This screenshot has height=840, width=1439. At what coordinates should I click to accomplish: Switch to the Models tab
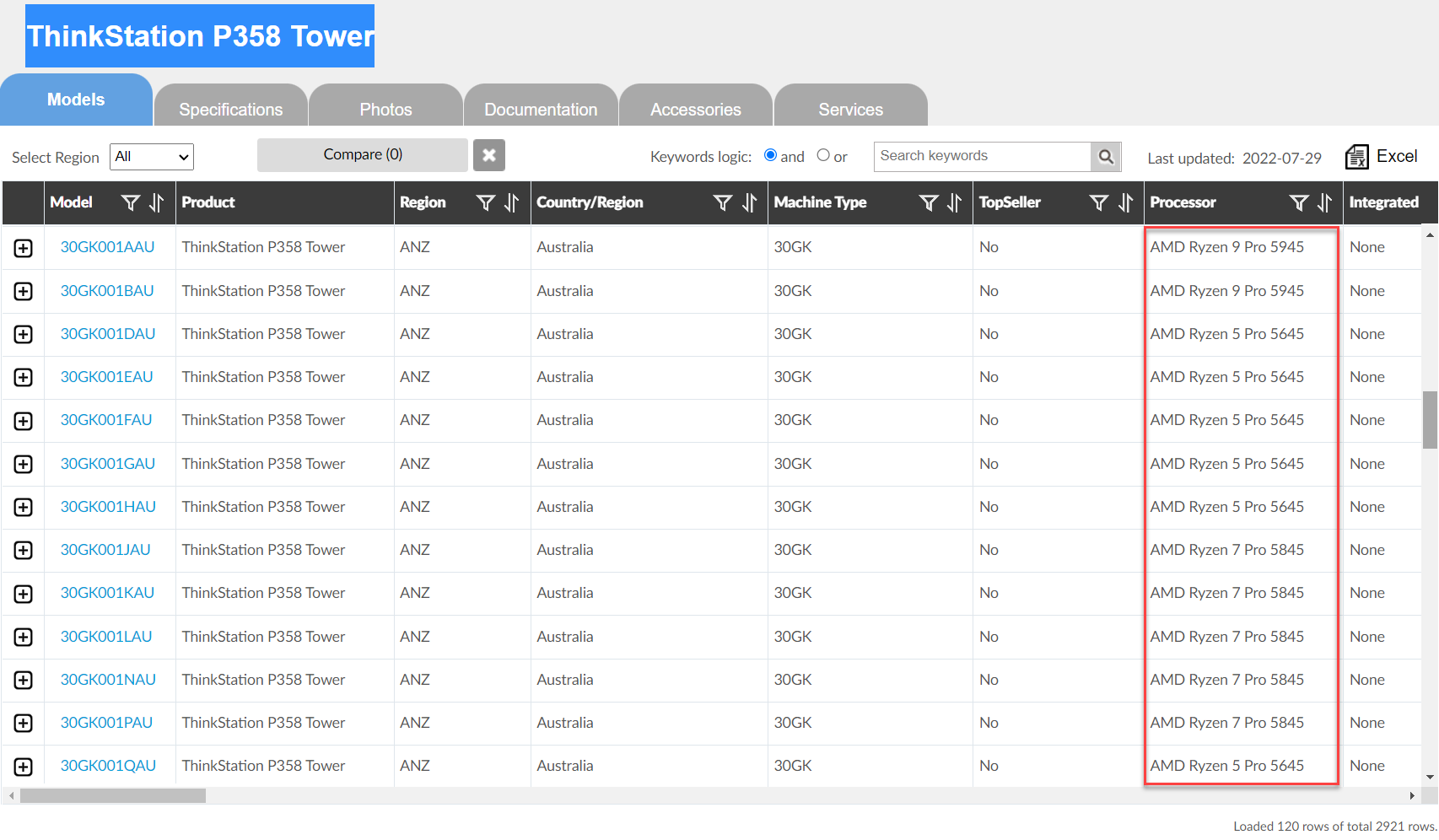tap(76, 100)
